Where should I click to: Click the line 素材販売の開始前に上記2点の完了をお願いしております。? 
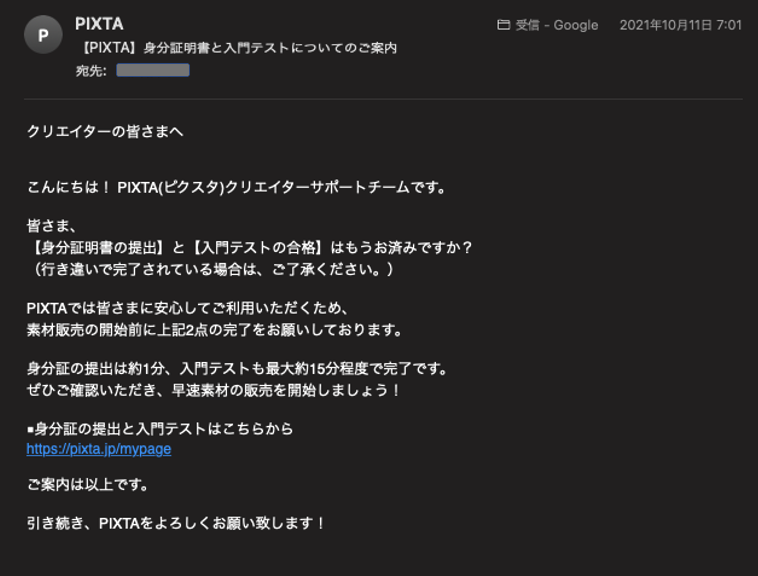215,330
